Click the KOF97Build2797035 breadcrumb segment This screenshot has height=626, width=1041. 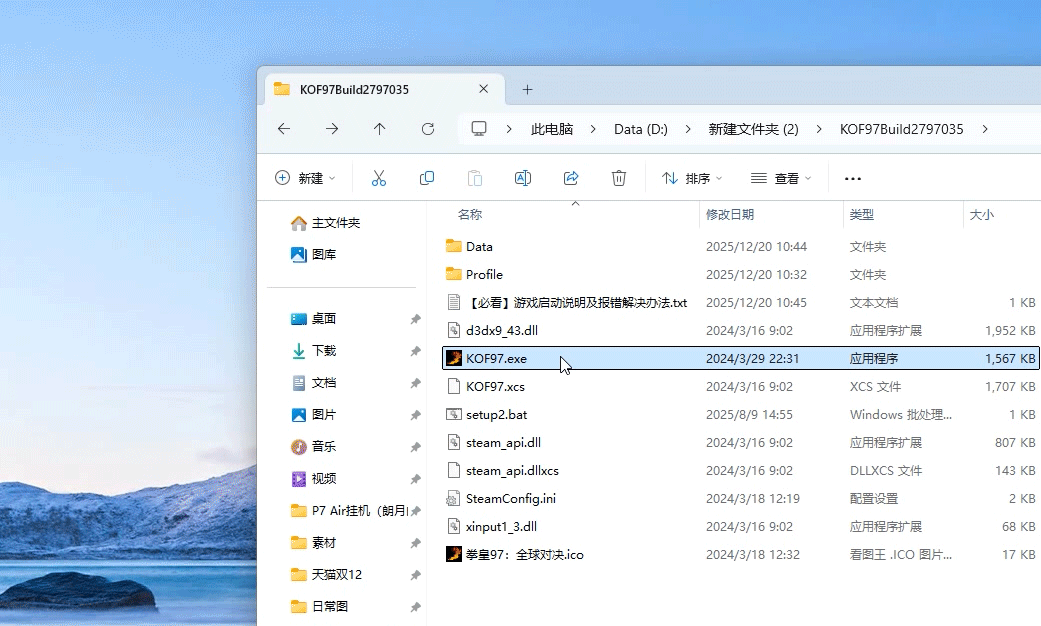pyautogui.click(x=901, y=129)
